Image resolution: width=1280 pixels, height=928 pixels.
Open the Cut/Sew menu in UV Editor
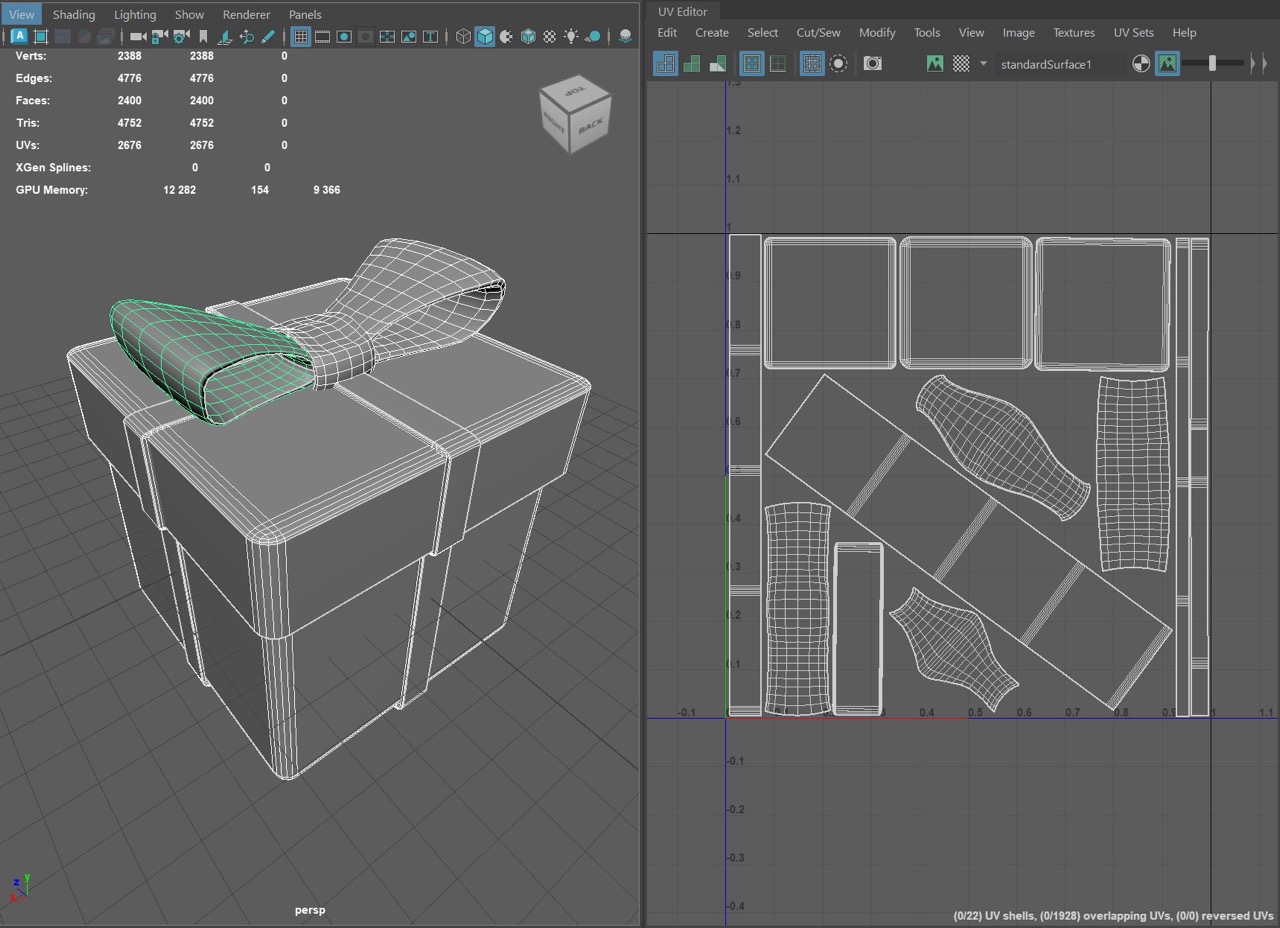[818, 32]
